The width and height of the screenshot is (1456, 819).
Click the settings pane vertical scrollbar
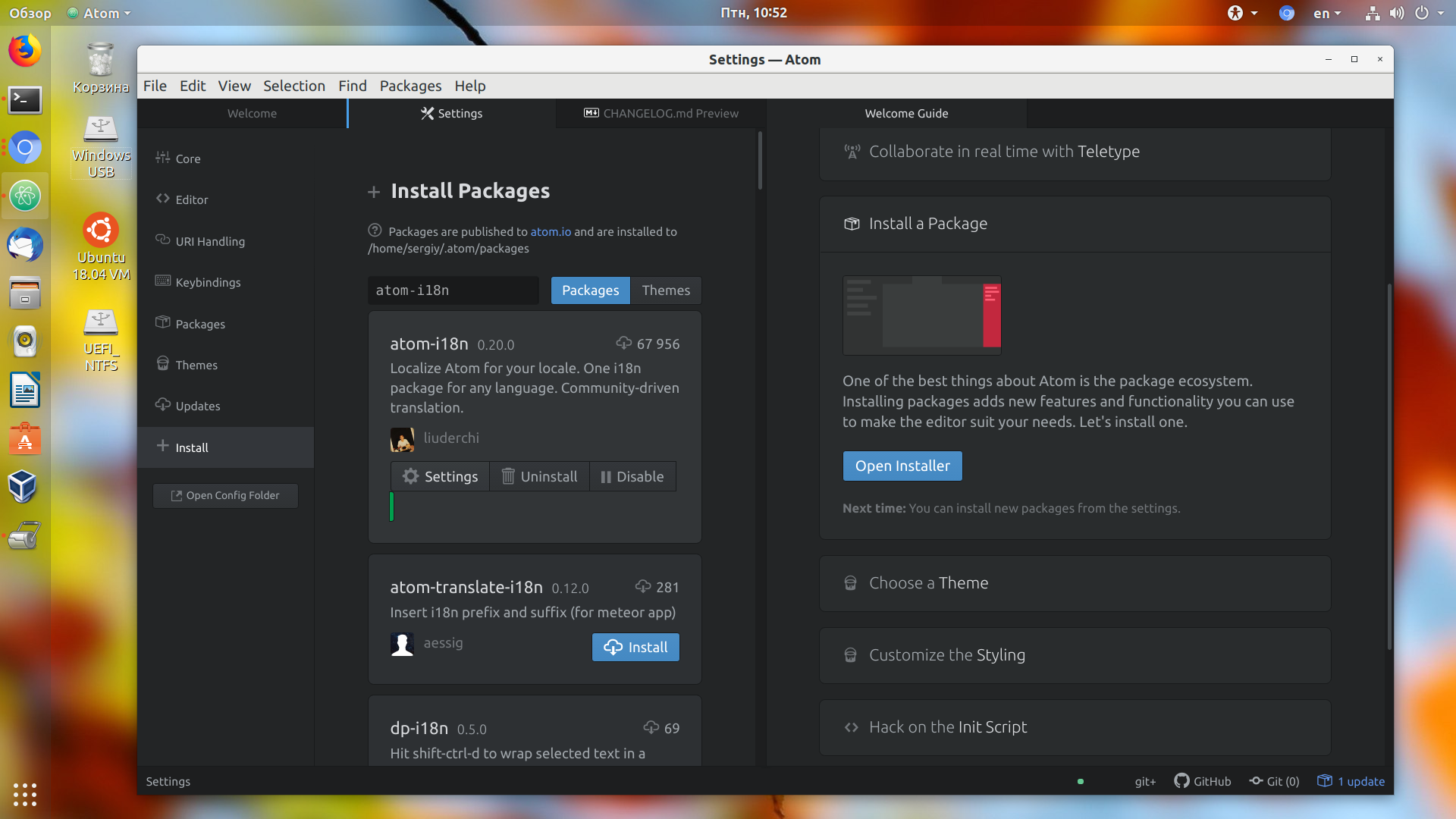(x=760, y=161)
